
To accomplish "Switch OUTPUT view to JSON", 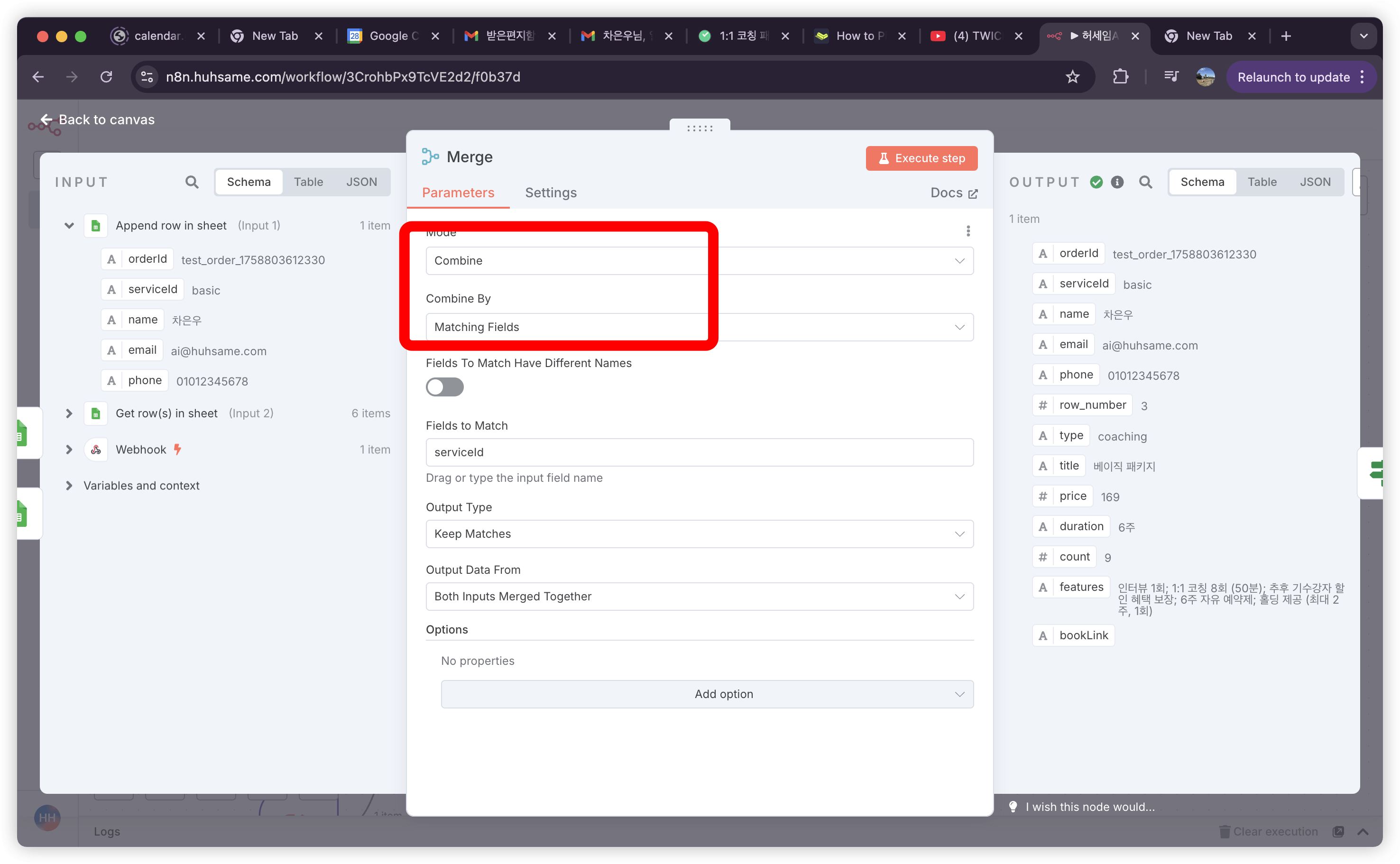I will click(x=1315, y=182).
